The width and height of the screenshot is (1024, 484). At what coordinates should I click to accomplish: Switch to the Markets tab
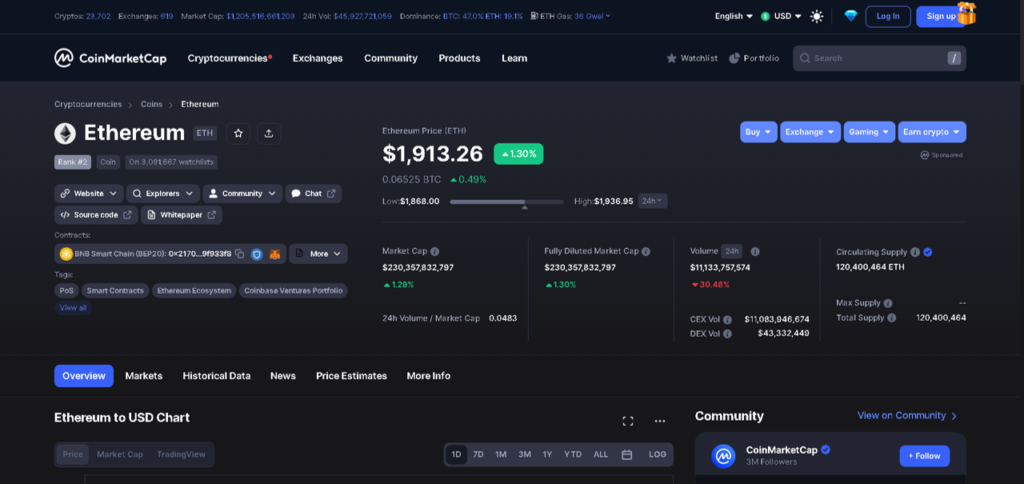click(144, 376)
